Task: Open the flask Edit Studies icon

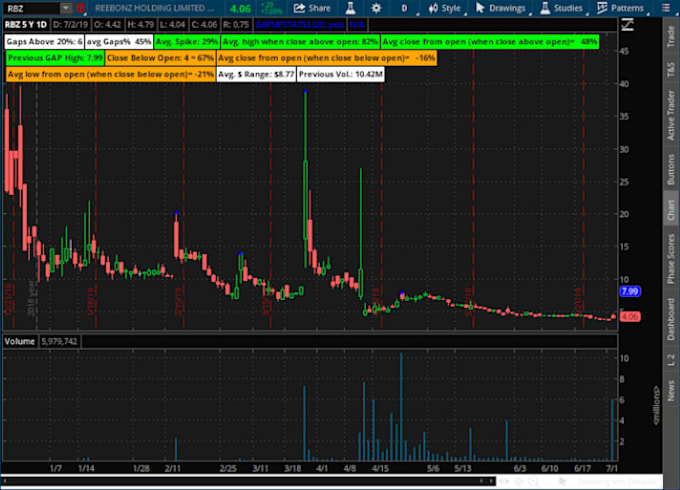Action: [x=350, y=8]
